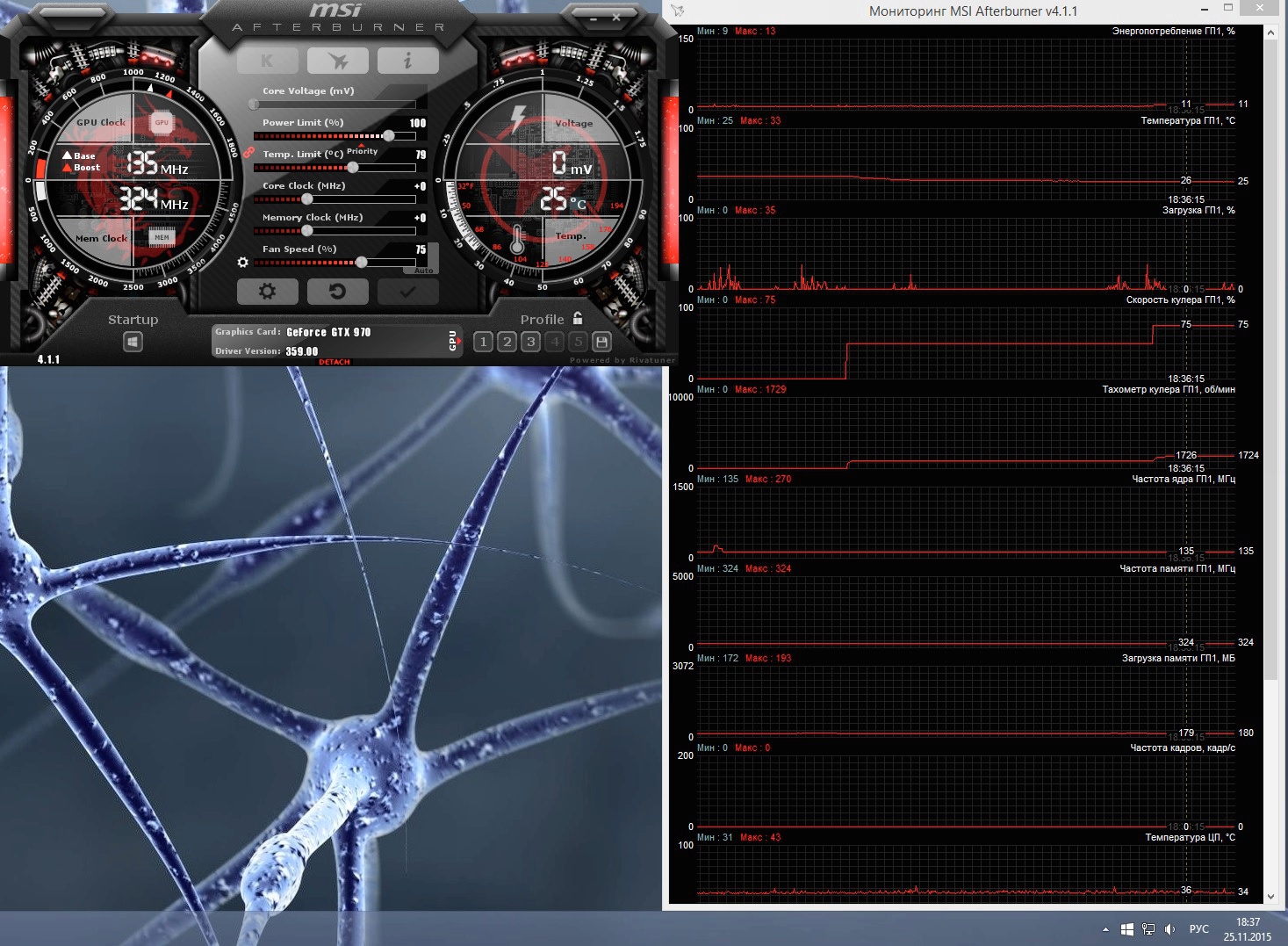
Task: Open Kombustor with the K button
Action: point(268,61)
